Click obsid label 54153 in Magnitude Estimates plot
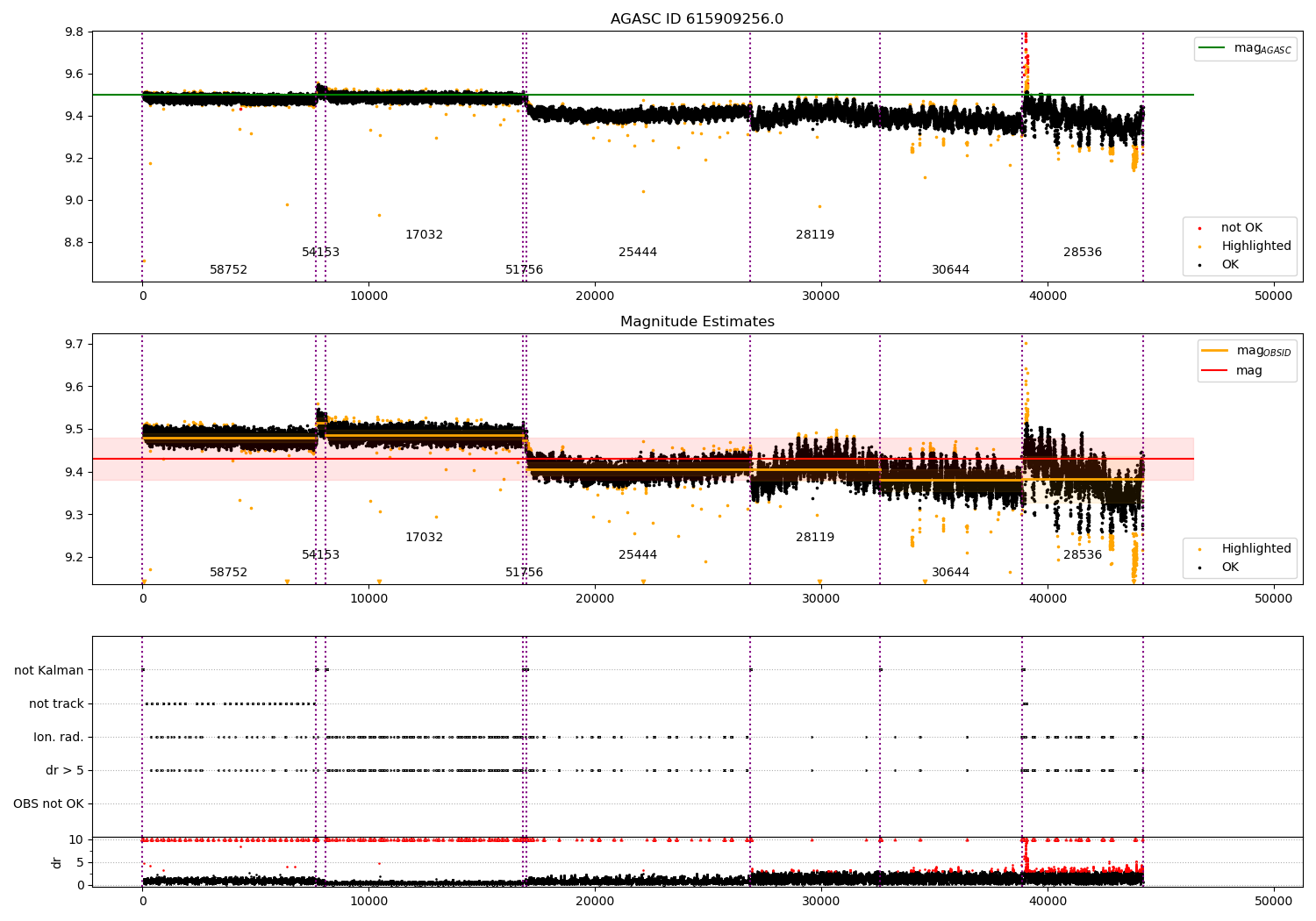Image resolution: width=1316 pixels, height=921 pixels. (320, 555)
